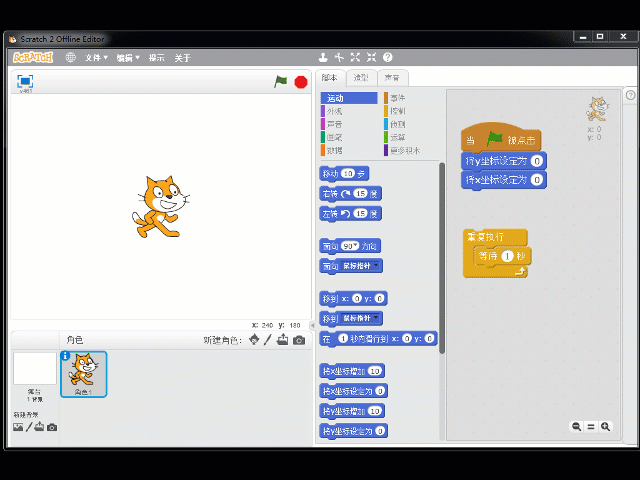
Task: Collapse stage with small arrow divider
Action: tap(313, 325)
